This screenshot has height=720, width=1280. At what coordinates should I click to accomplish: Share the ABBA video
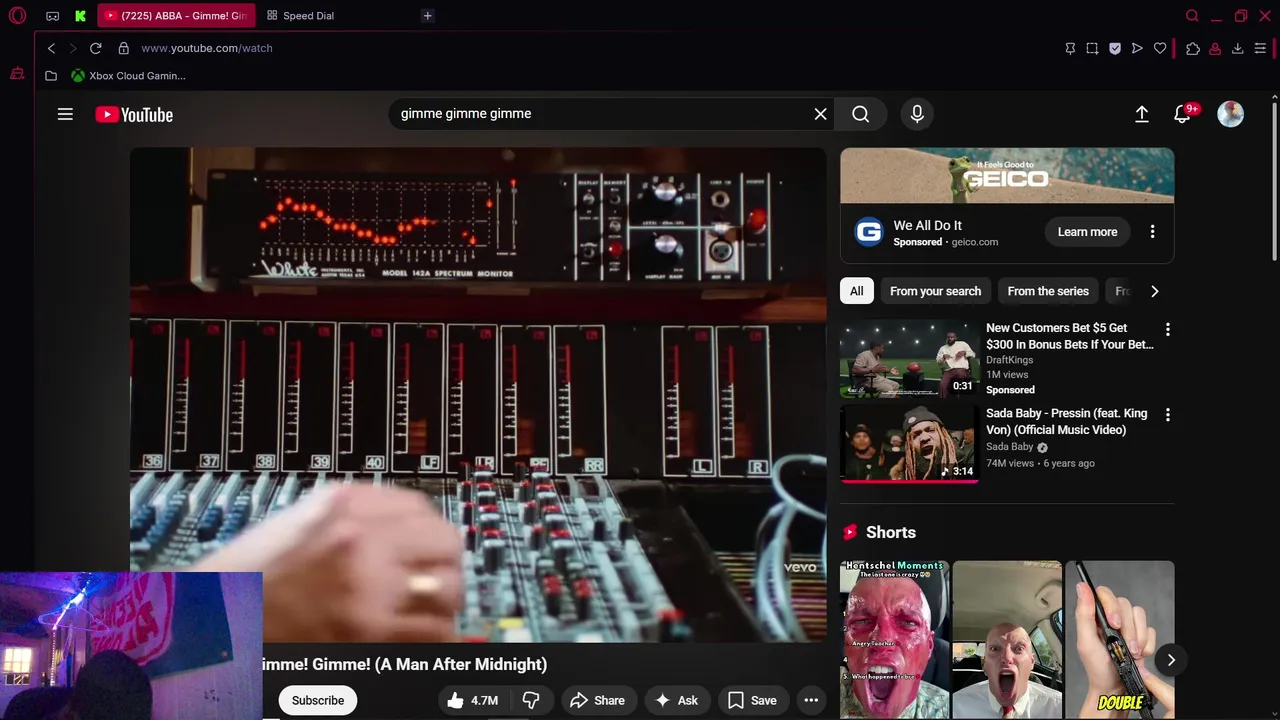(x=597, y=701)
